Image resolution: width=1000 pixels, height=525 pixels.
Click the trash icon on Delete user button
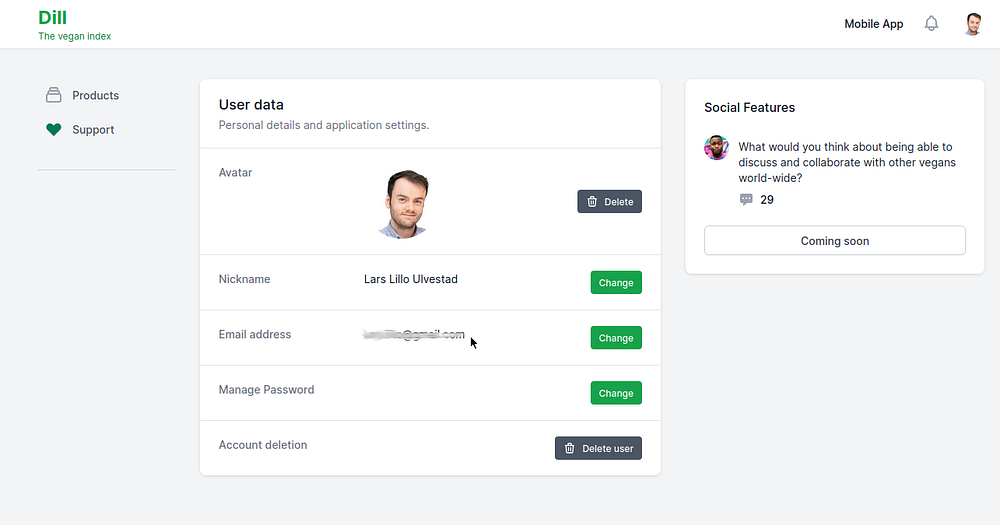[x=570, y=448]
